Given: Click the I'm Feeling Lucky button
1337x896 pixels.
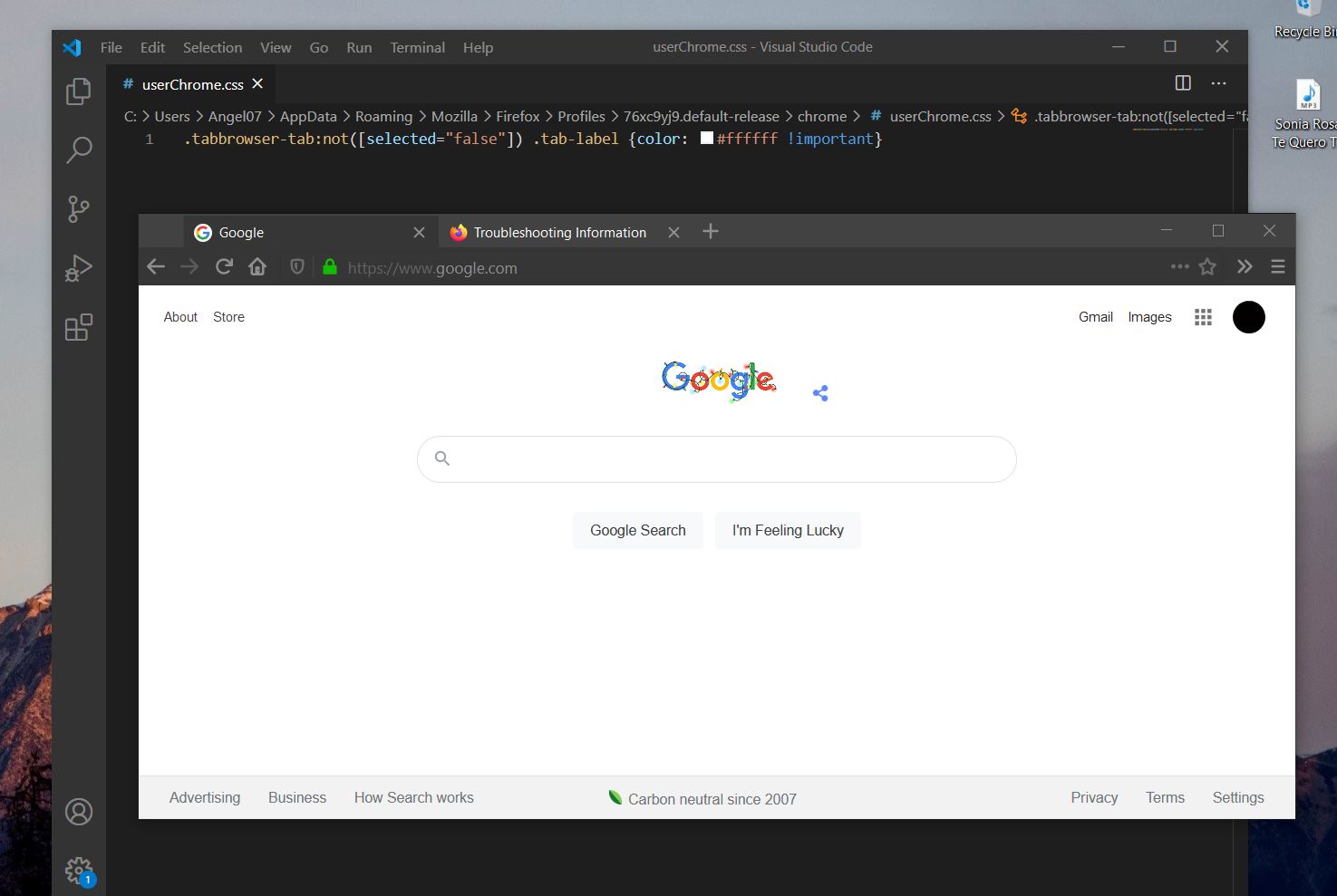Looking at the screenshot, I should (787, 530).
